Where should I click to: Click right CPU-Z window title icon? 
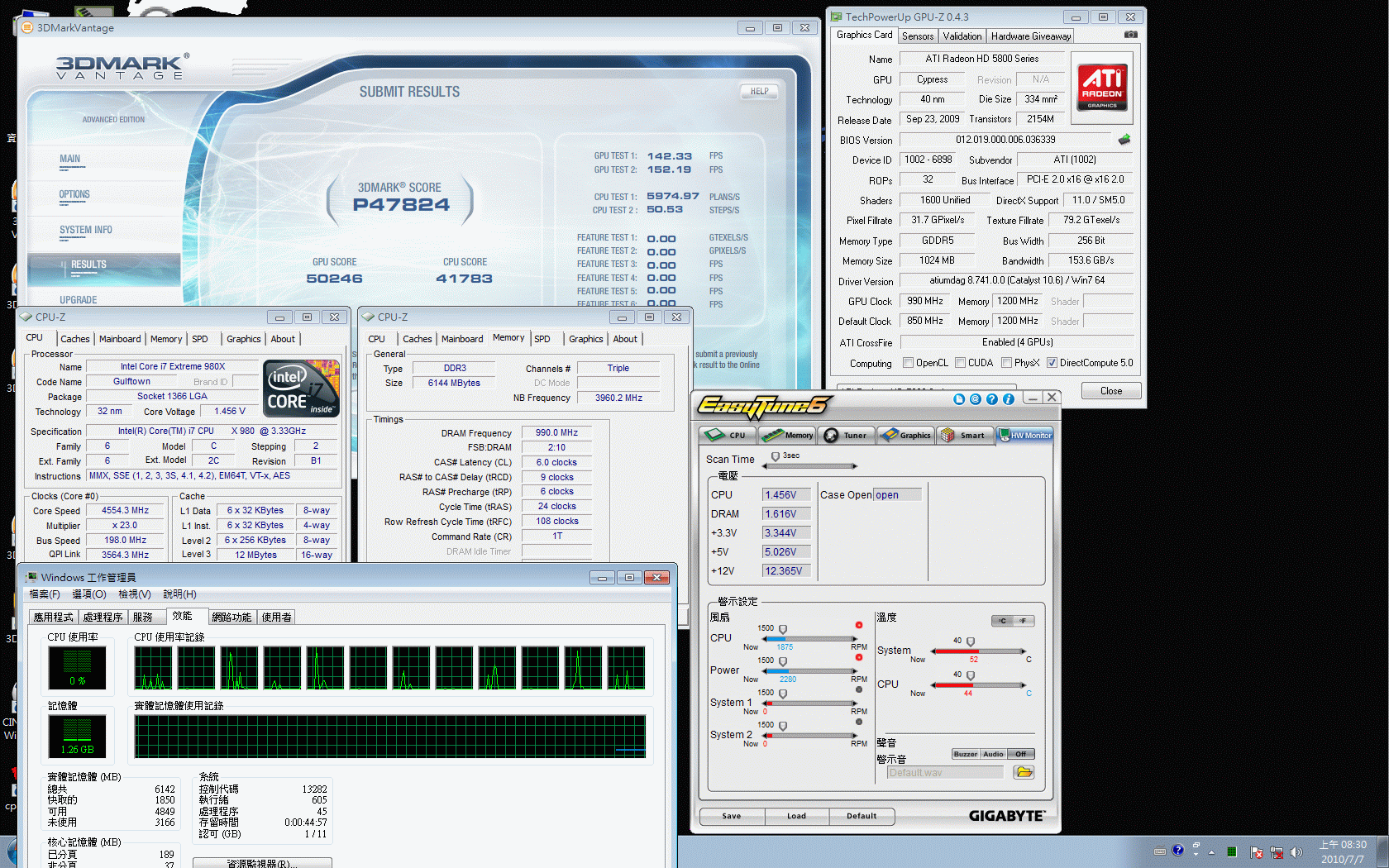click(369, 317)
